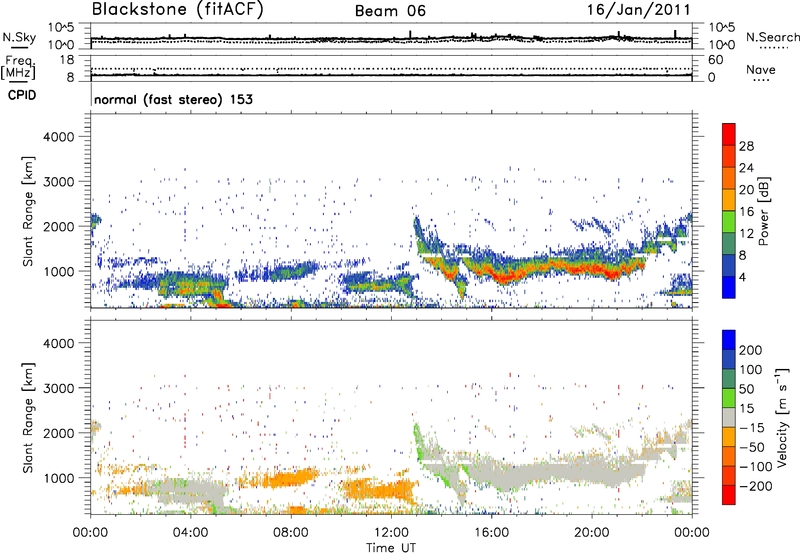Click '2000' tick on the velocity panel axis
800x554 pixels.
(x=59, y=433)
